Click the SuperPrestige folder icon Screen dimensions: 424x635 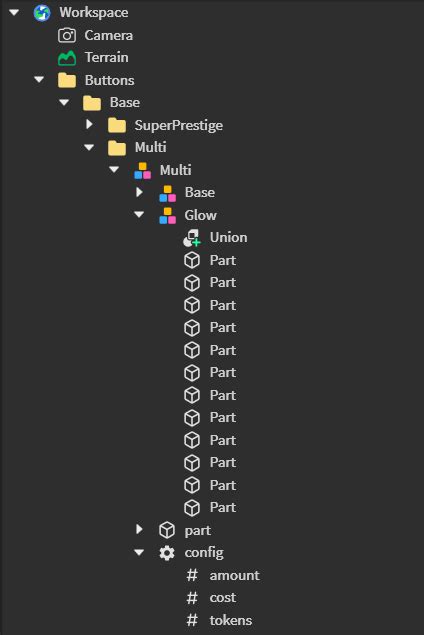click(117, 126)
